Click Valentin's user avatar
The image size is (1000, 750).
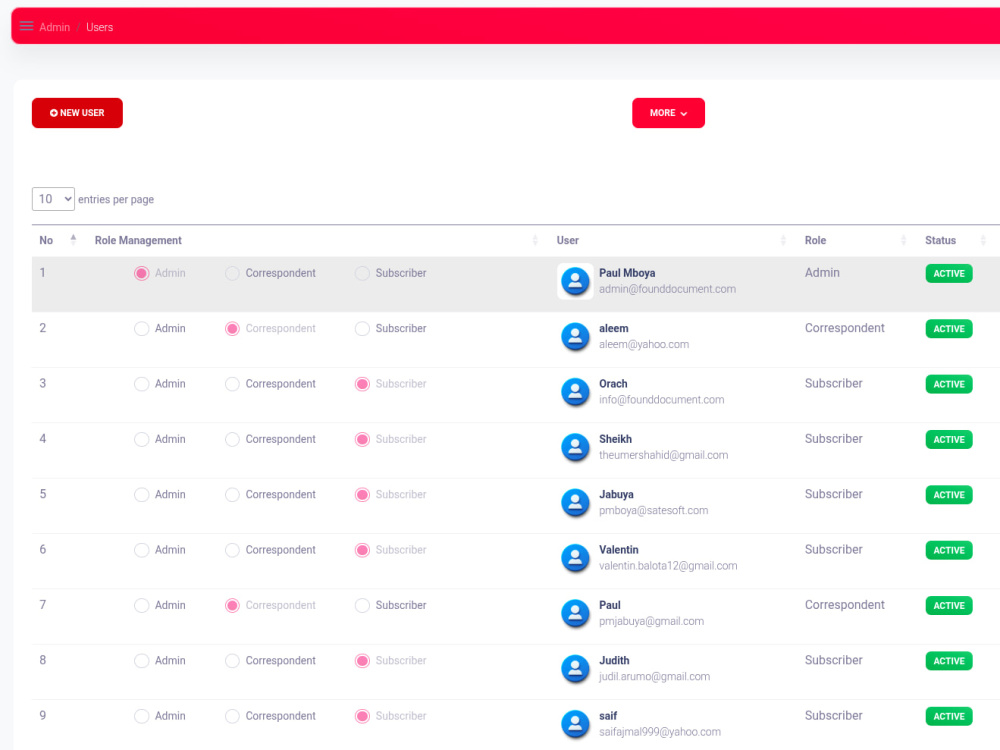click(575, 558)
